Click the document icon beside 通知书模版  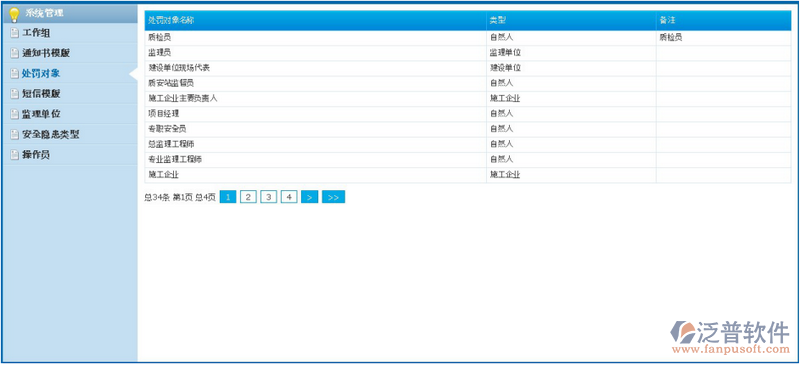(x=14, y=54)
